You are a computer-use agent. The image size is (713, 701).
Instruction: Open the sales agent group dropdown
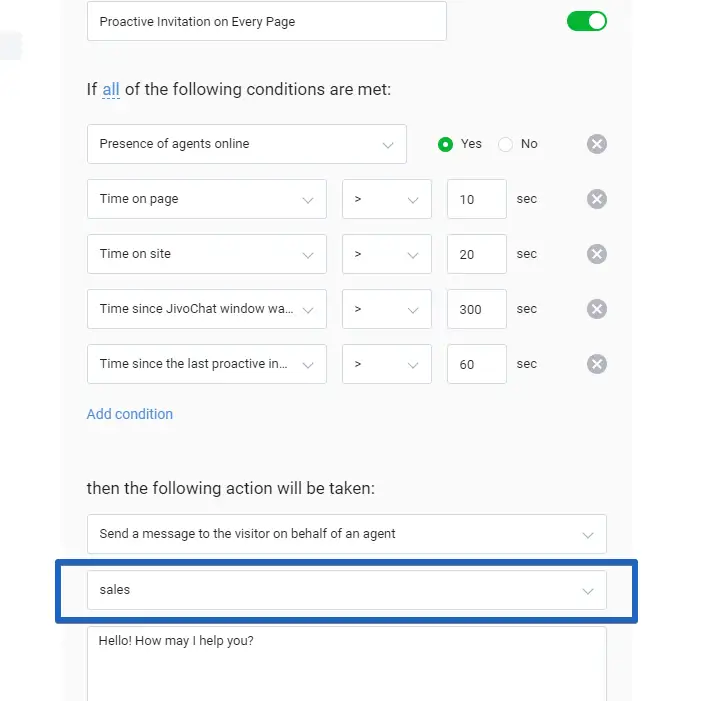tap(346, 590)
